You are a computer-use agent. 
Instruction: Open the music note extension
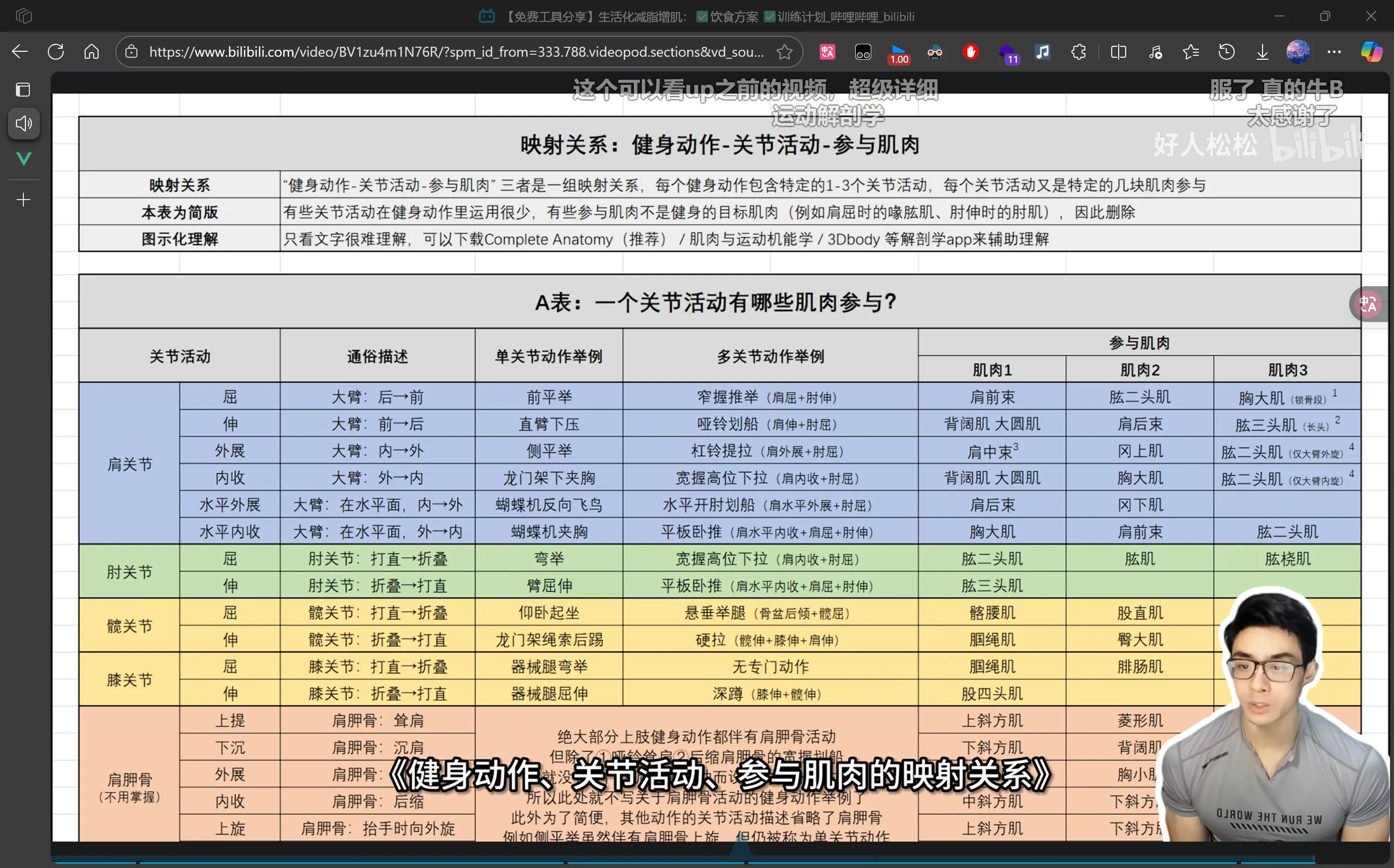coord(1043,52)
